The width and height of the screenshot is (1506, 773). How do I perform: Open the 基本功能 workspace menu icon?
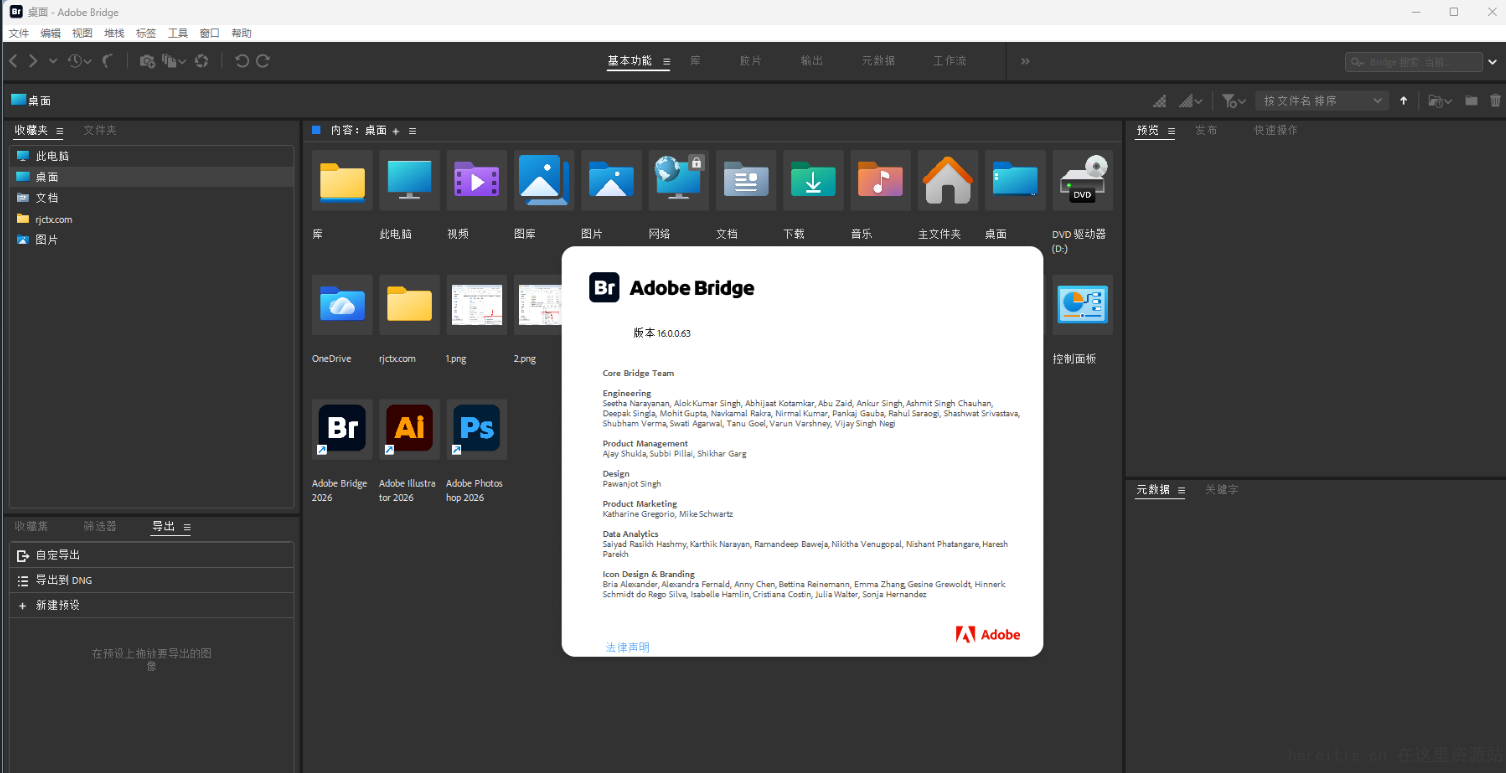pos(667,62)
